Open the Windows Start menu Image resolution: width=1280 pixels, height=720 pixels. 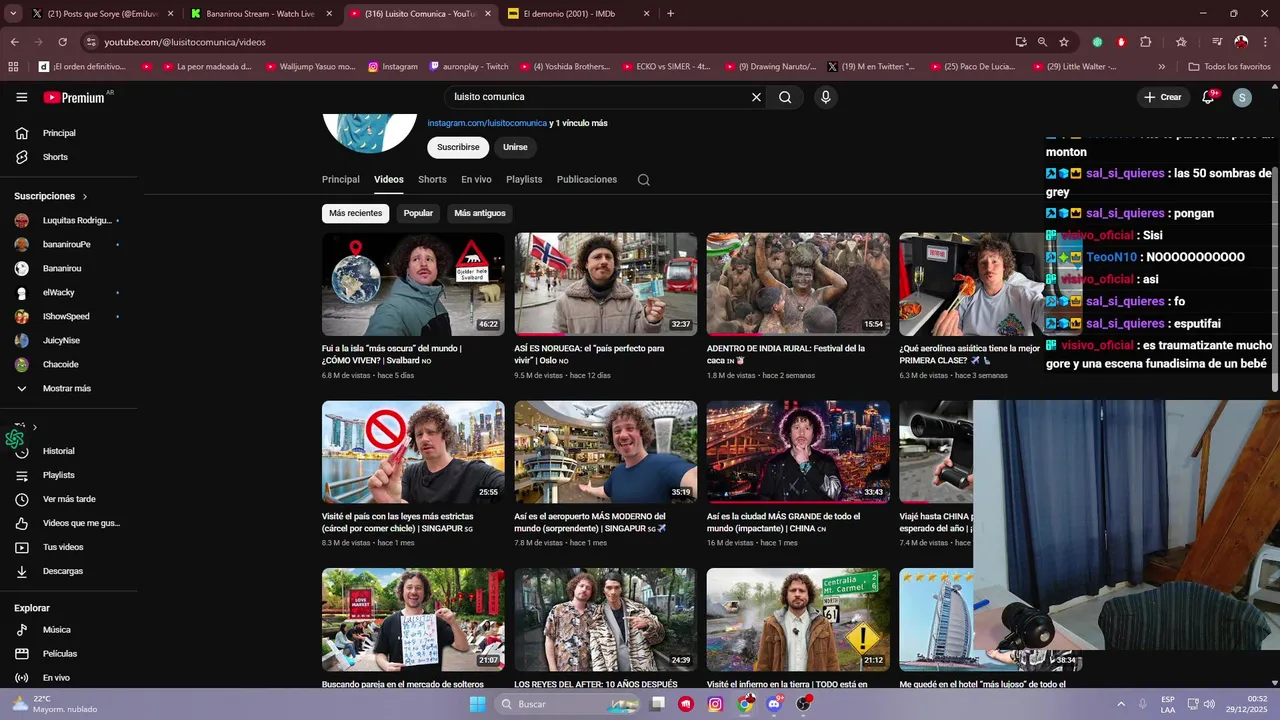point(477,704)
